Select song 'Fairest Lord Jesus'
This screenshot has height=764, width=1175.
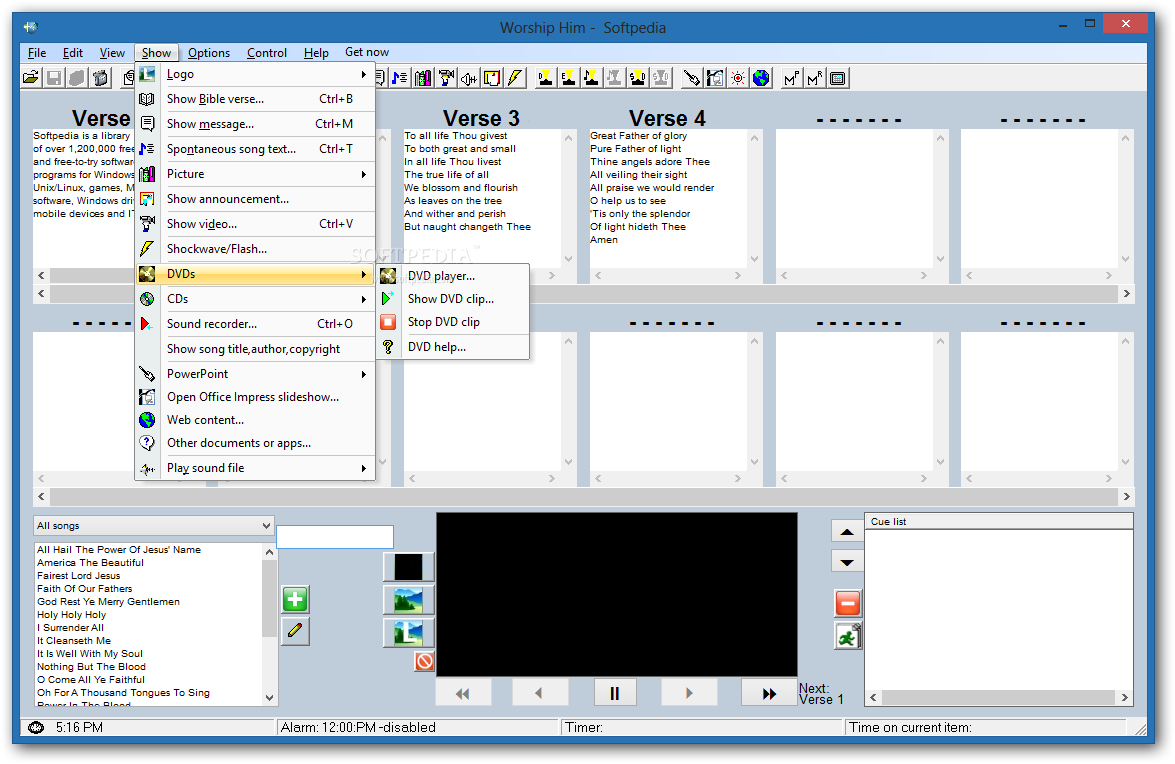pos(79,575)
